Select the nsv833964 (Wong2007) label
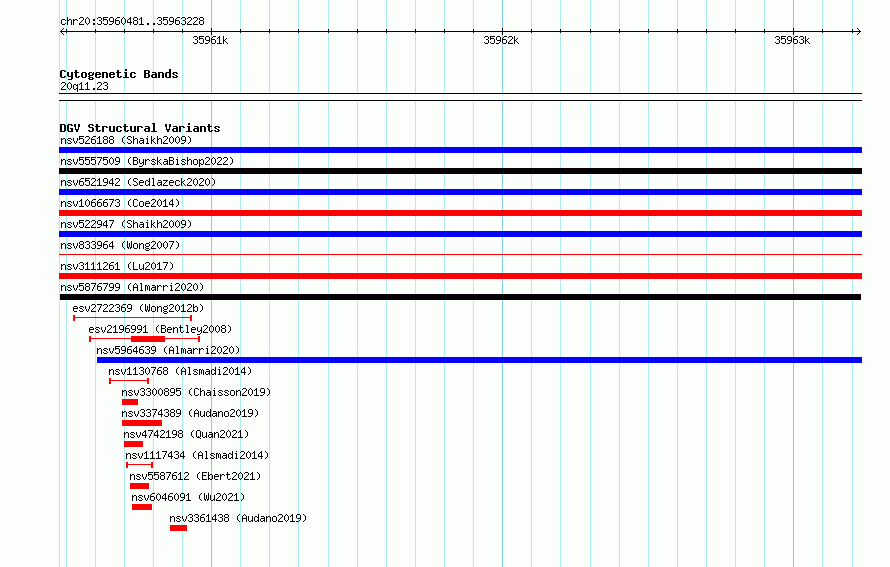890x567 pixels. pyautogui.click(x=120, y=245)
